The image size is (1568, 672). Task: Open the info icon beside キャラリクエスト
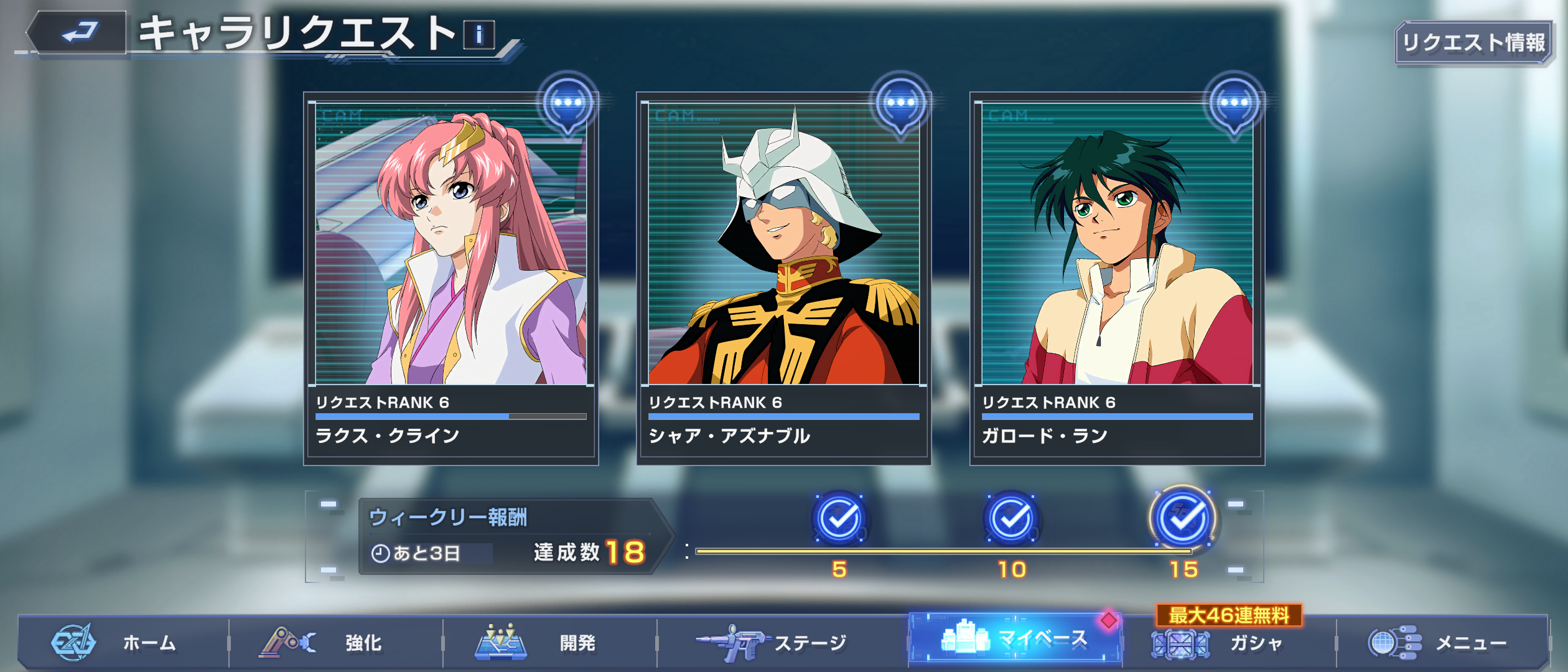(479, 35)
